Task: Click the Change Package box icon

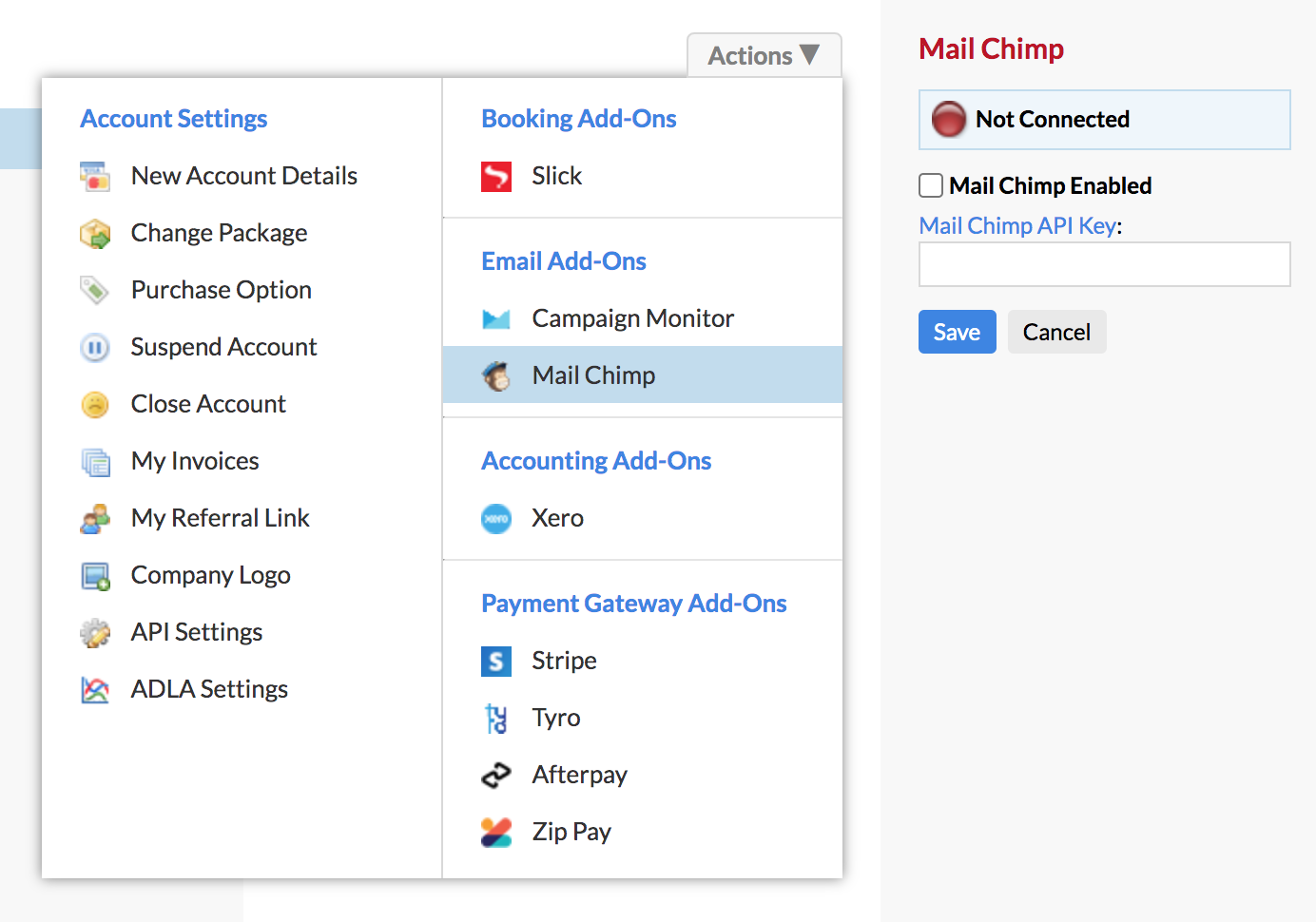Action: click(x=95, y=233)
